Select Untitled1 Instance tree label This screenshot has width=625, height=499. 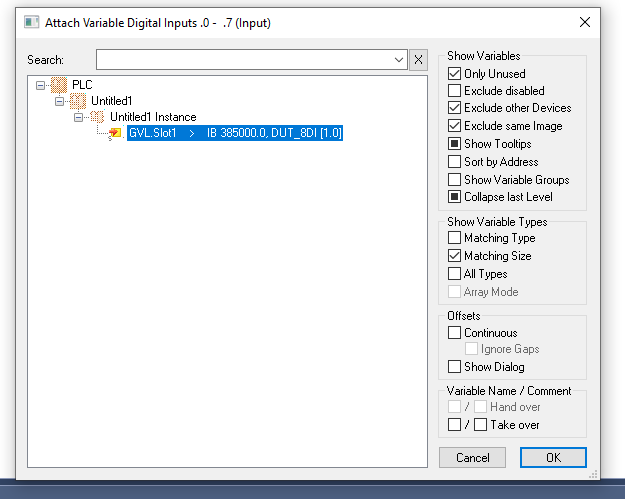tap(153, 117)
